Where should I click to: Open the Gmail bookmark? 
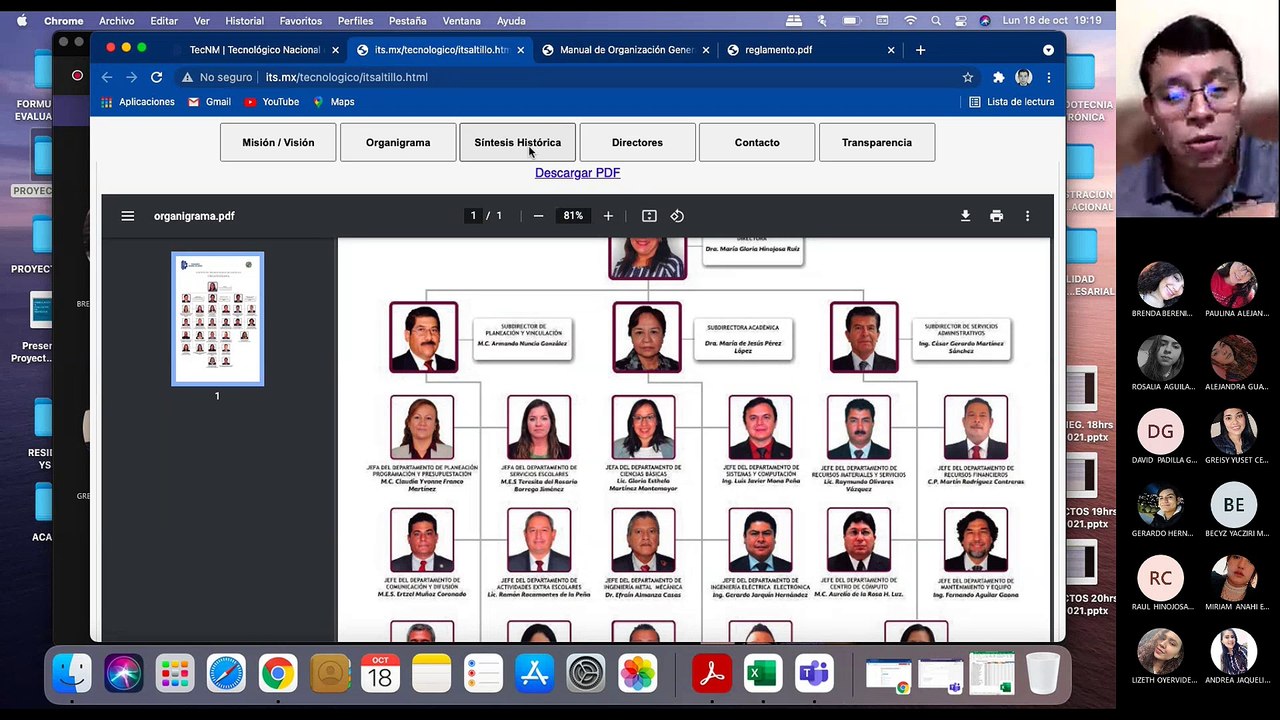pyautogui.click(x=209, y=102)
